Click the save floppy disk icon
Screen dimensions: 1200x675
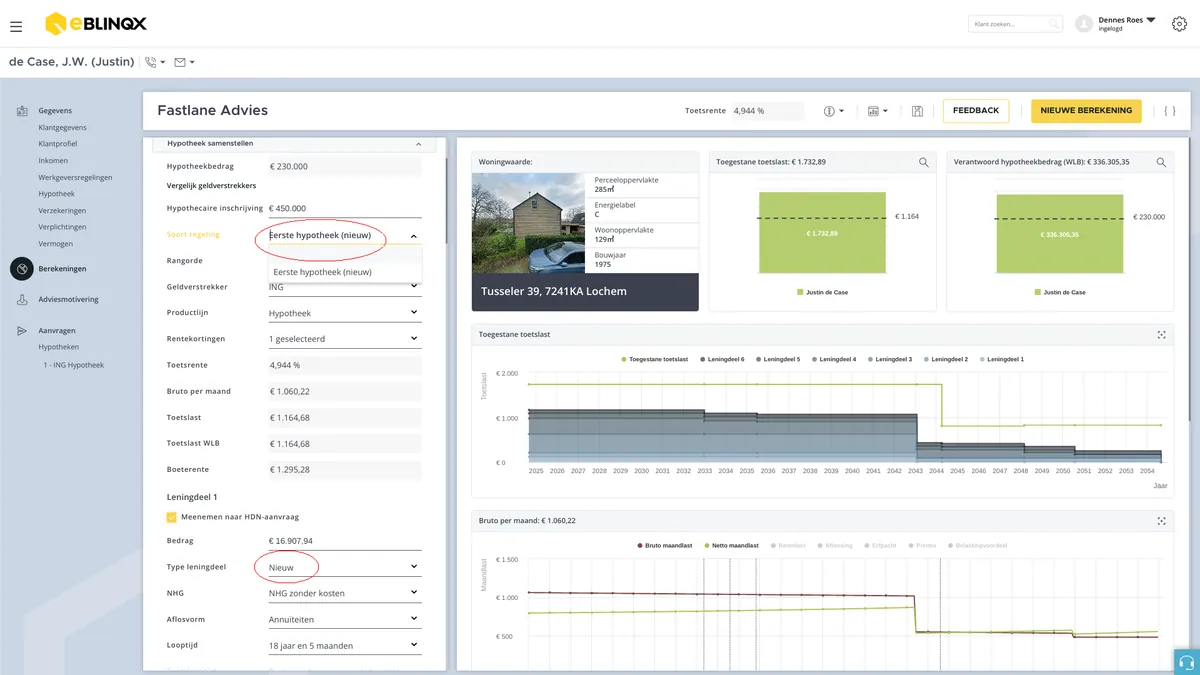point(917,111)
